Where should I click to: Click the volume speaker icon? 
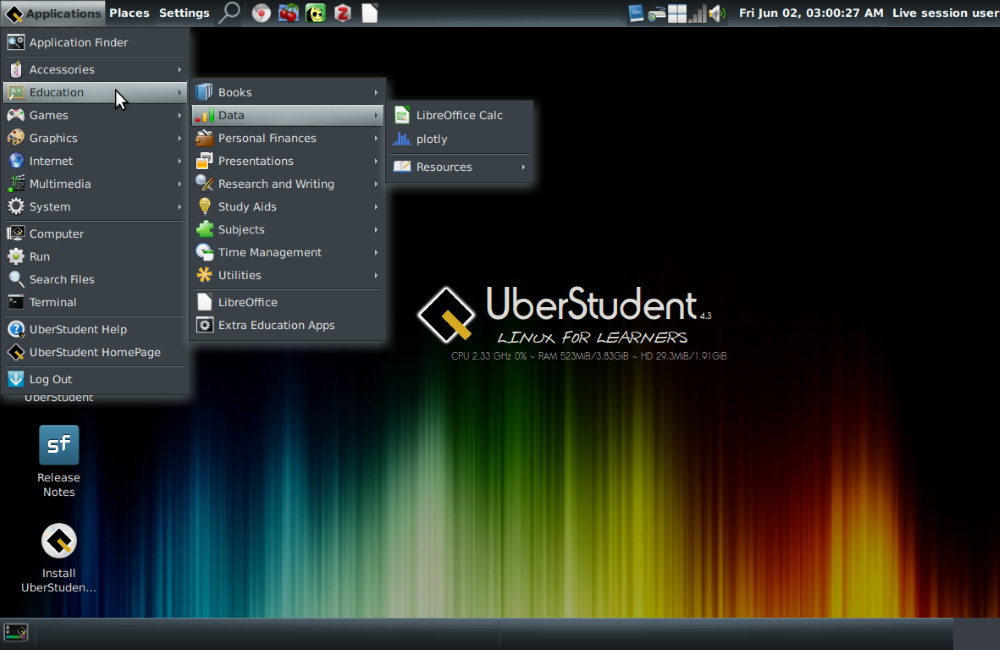pyautogui.click(x=717, y=13)
